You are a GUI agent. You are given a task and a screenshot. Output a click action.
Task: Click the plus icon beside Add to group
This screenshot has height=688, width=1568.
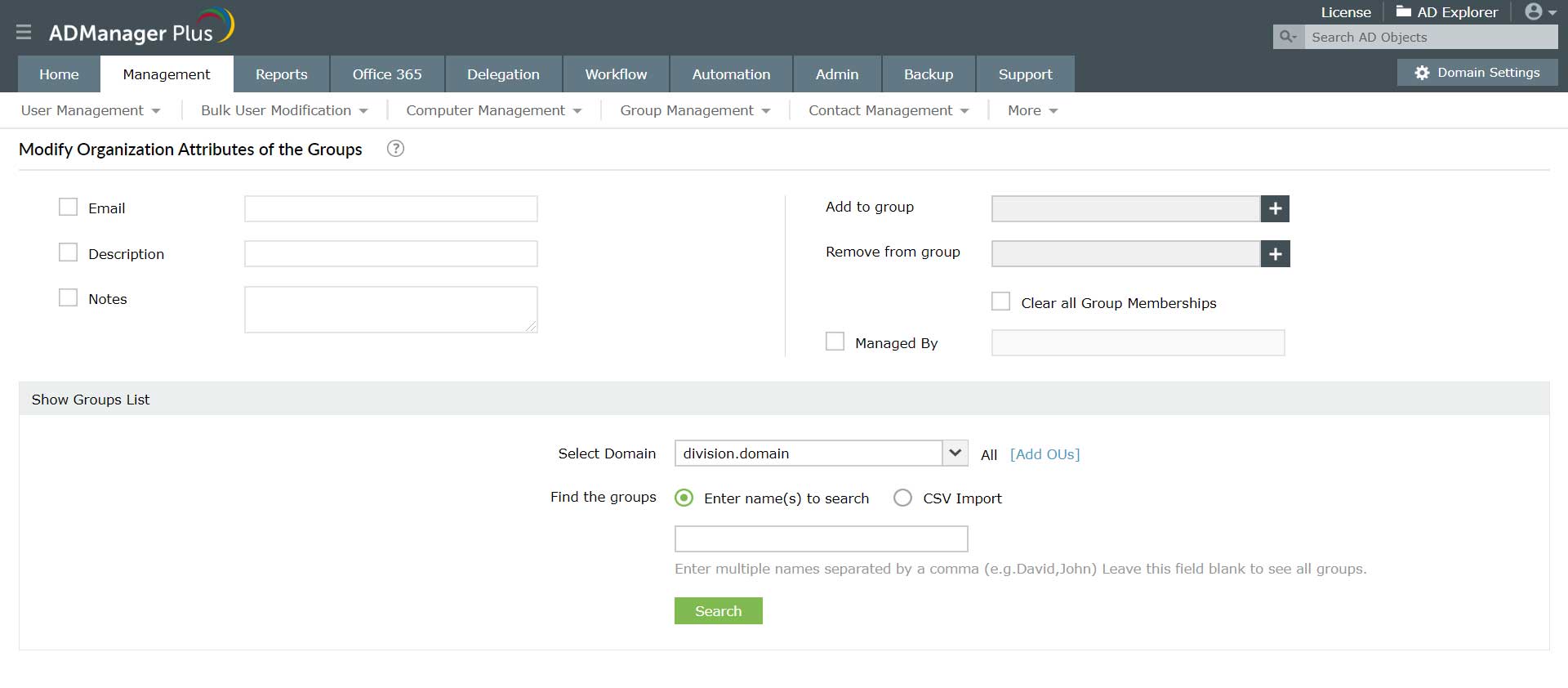(x=1275, y=208)
